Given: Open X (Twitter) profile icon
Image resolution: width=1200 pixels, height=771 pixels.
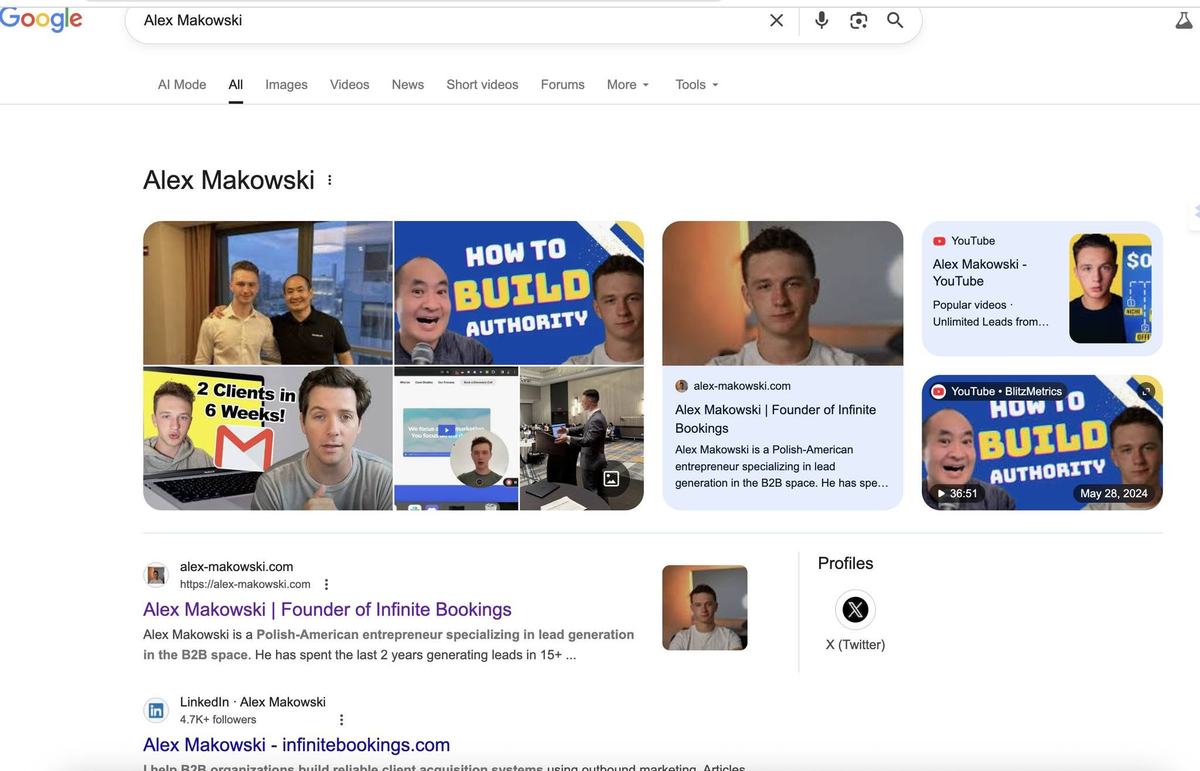Looking at the screenshot, I should (855, 609).
